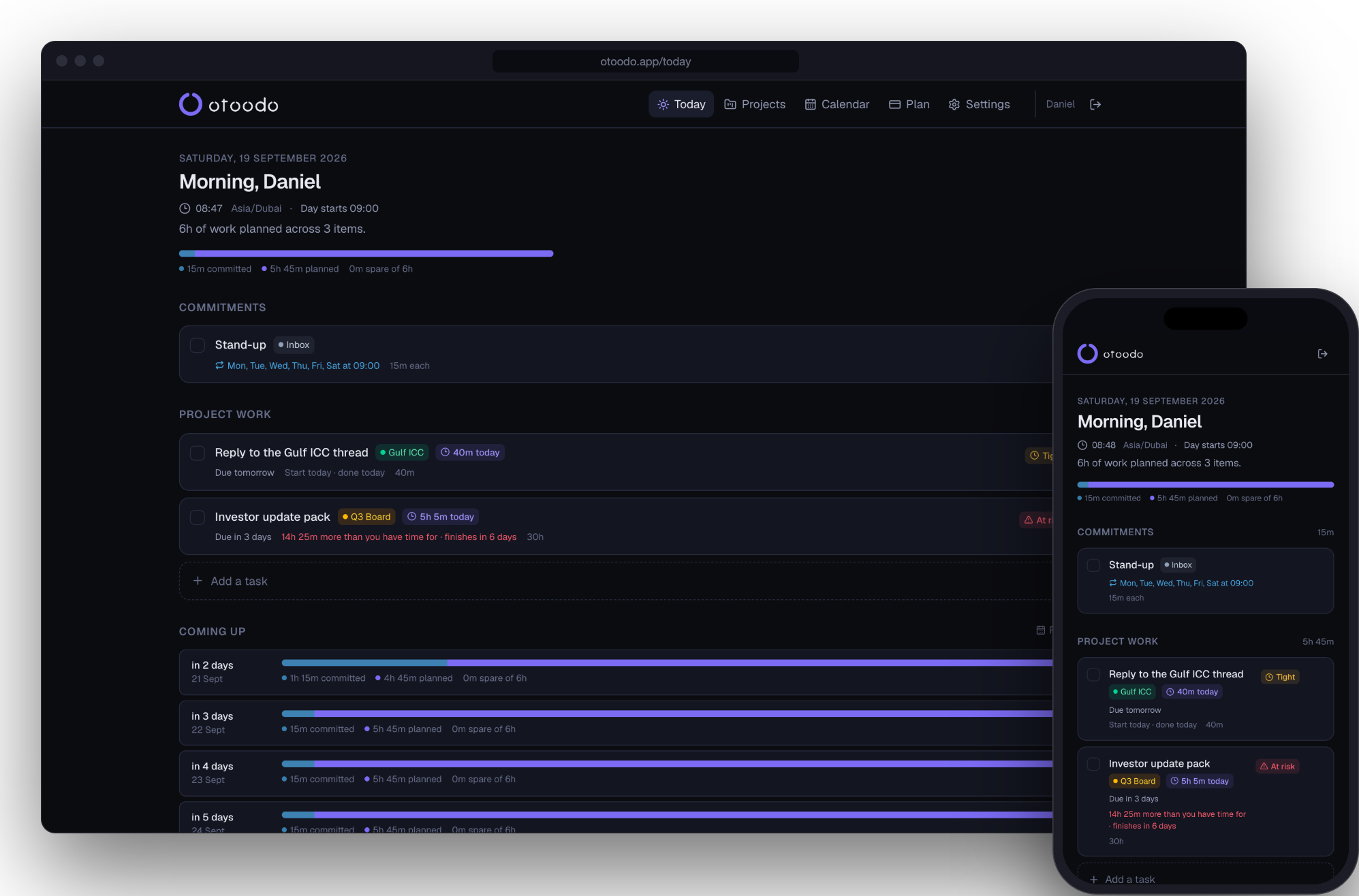Image resolution: width=1359 pixels, height=896 pixels.
Task: Check the Stand-up checkbox in desktop window
Action: (198, 345)
